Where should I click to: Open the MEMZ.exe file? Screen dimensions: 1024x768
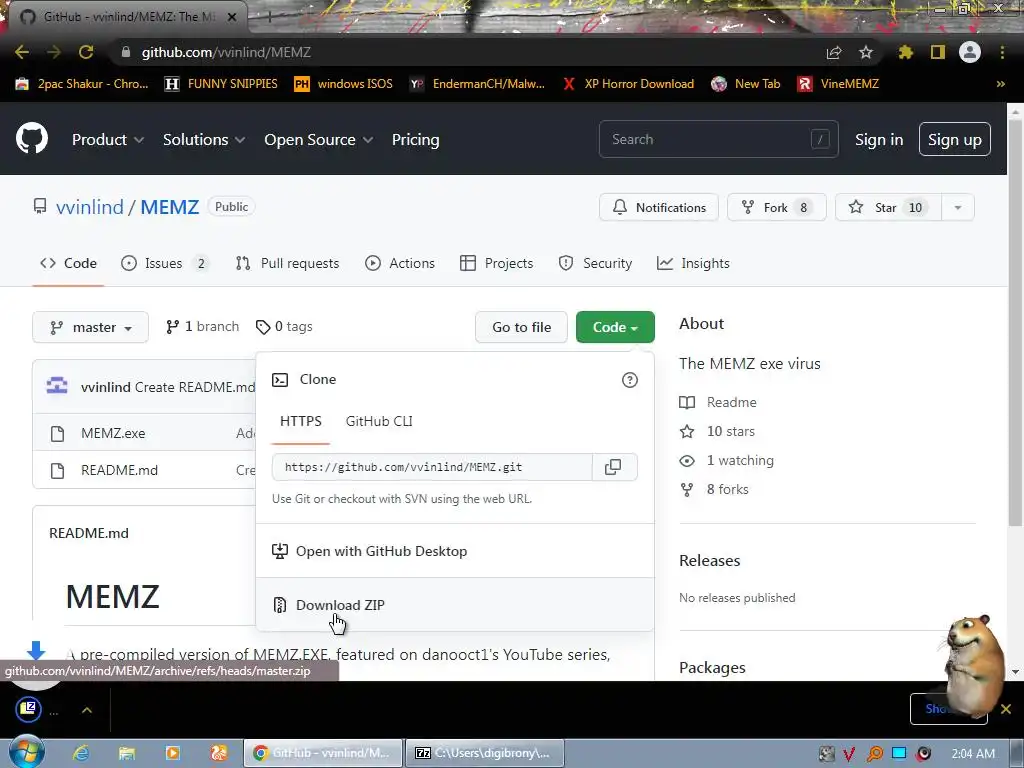(113, 433)
